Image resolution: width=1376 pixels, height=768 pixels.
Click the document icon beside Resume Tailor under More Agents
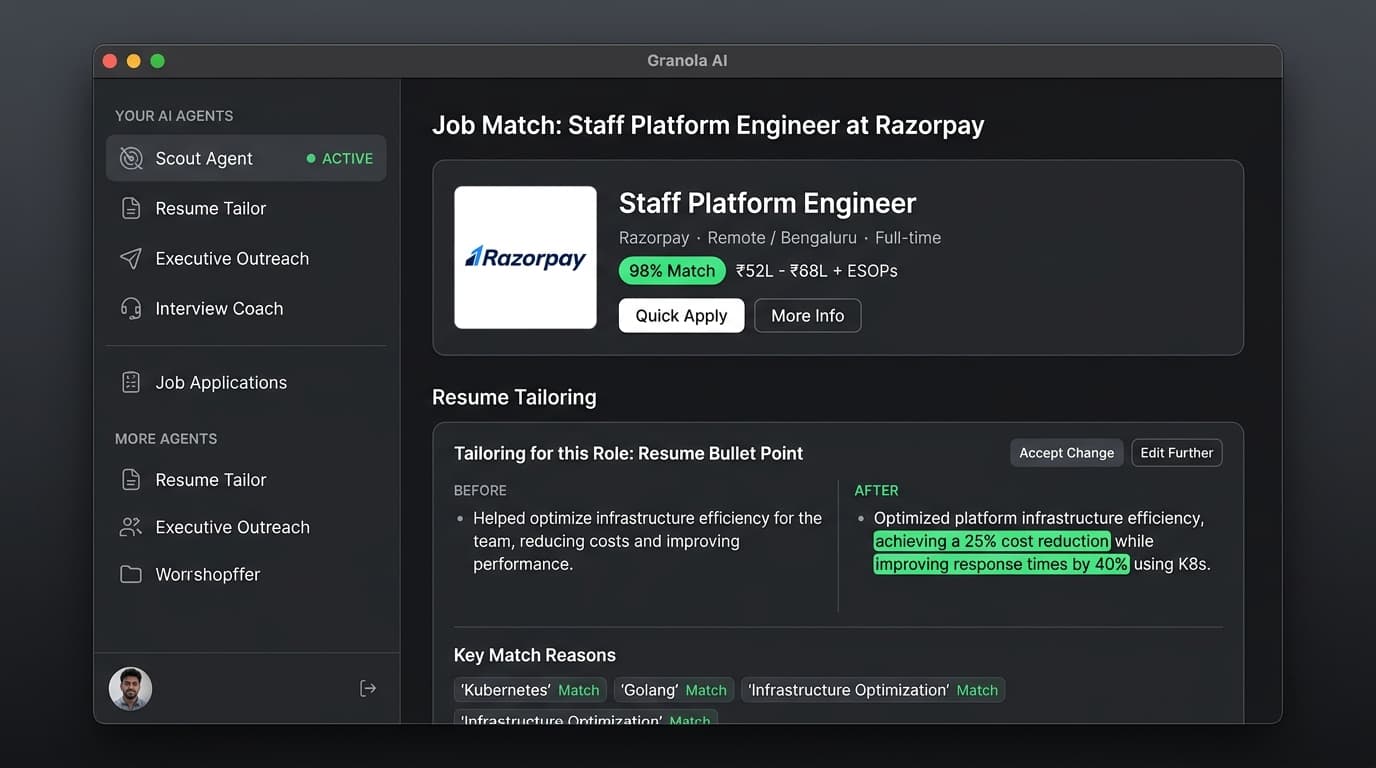coord(131,479)
